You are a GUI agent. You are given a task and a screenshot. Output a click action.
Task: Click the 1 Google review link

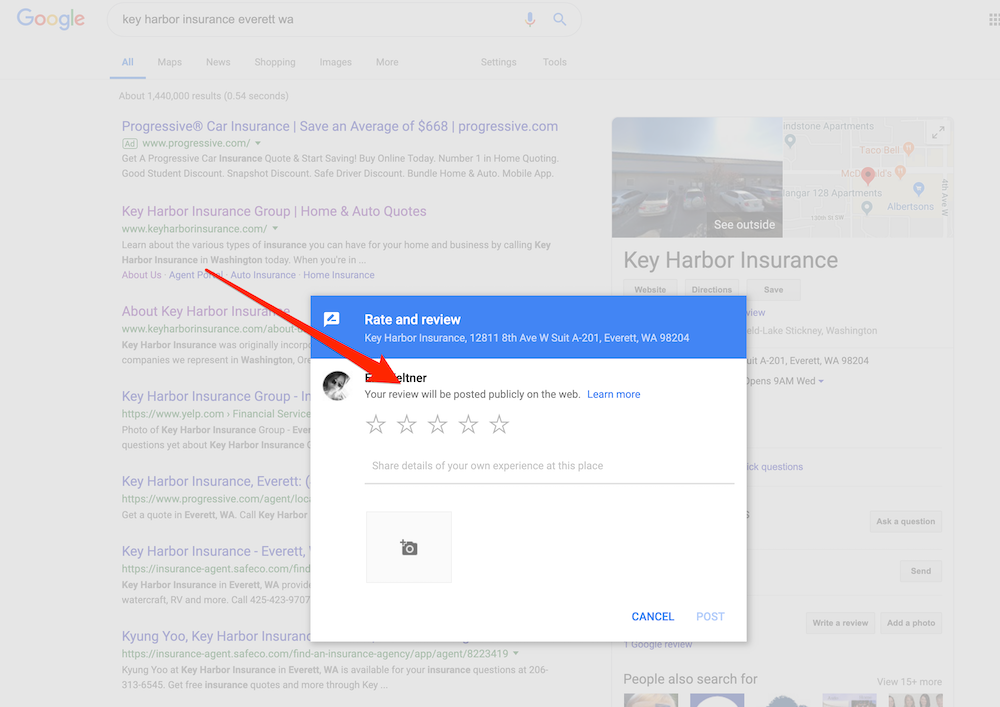pyautogui.click(x=658, y=645)
